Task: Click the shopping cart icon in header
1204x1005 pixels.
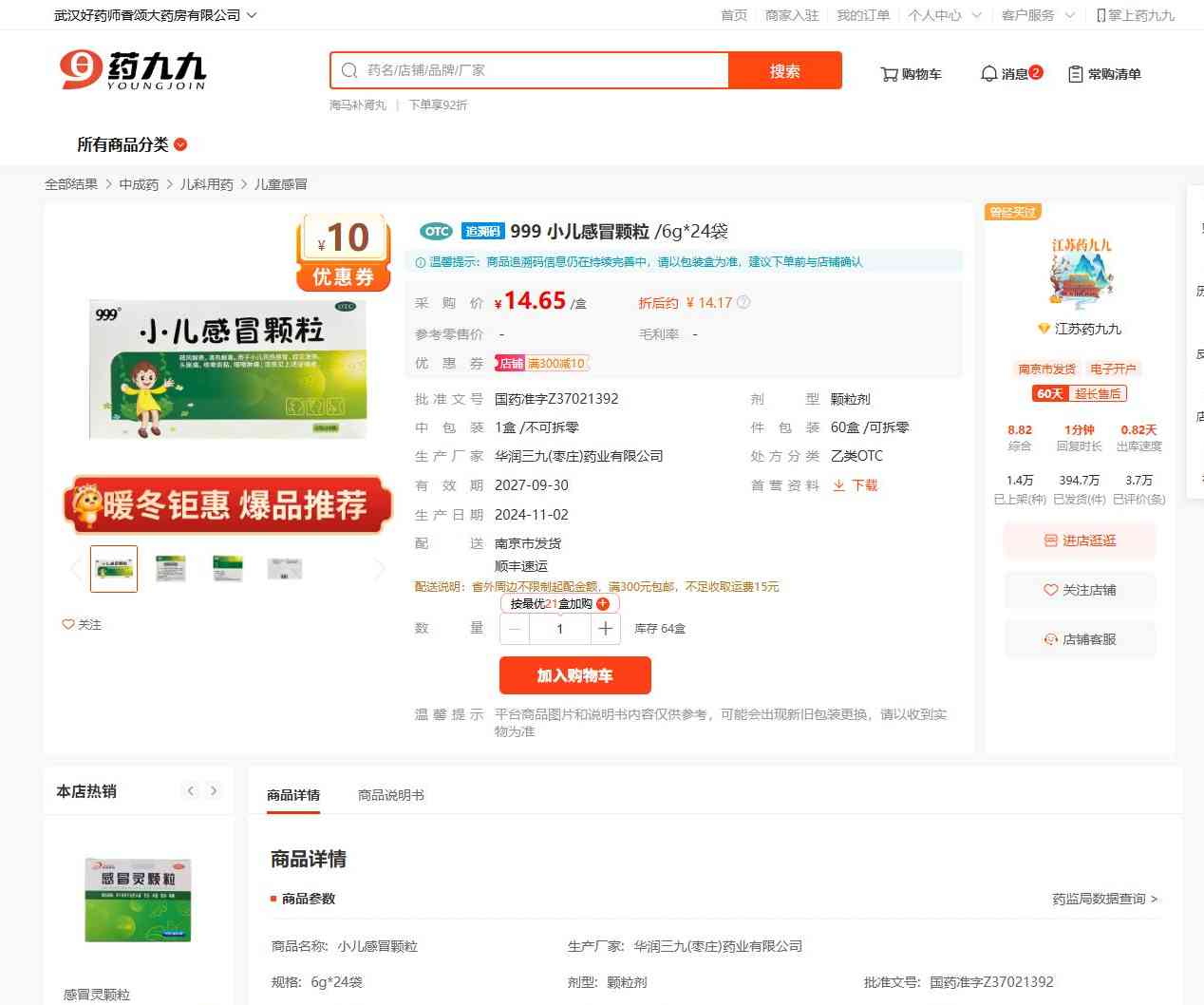Action: [889, 74]
